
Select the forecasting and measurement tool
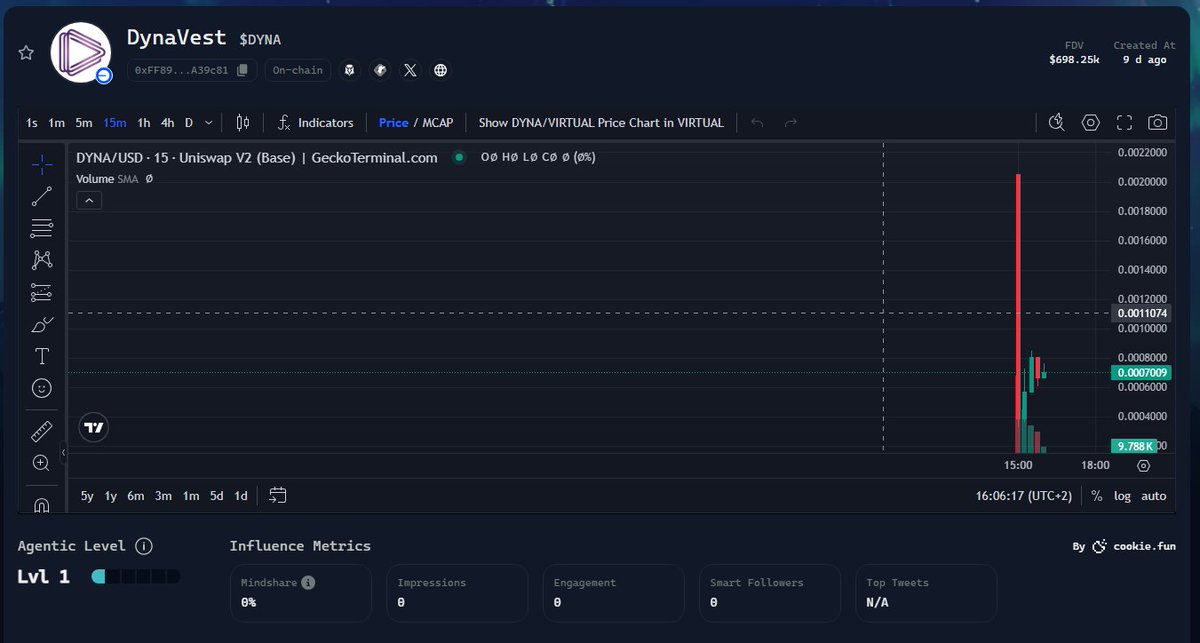pyautogui.click(x=42, y=292)
